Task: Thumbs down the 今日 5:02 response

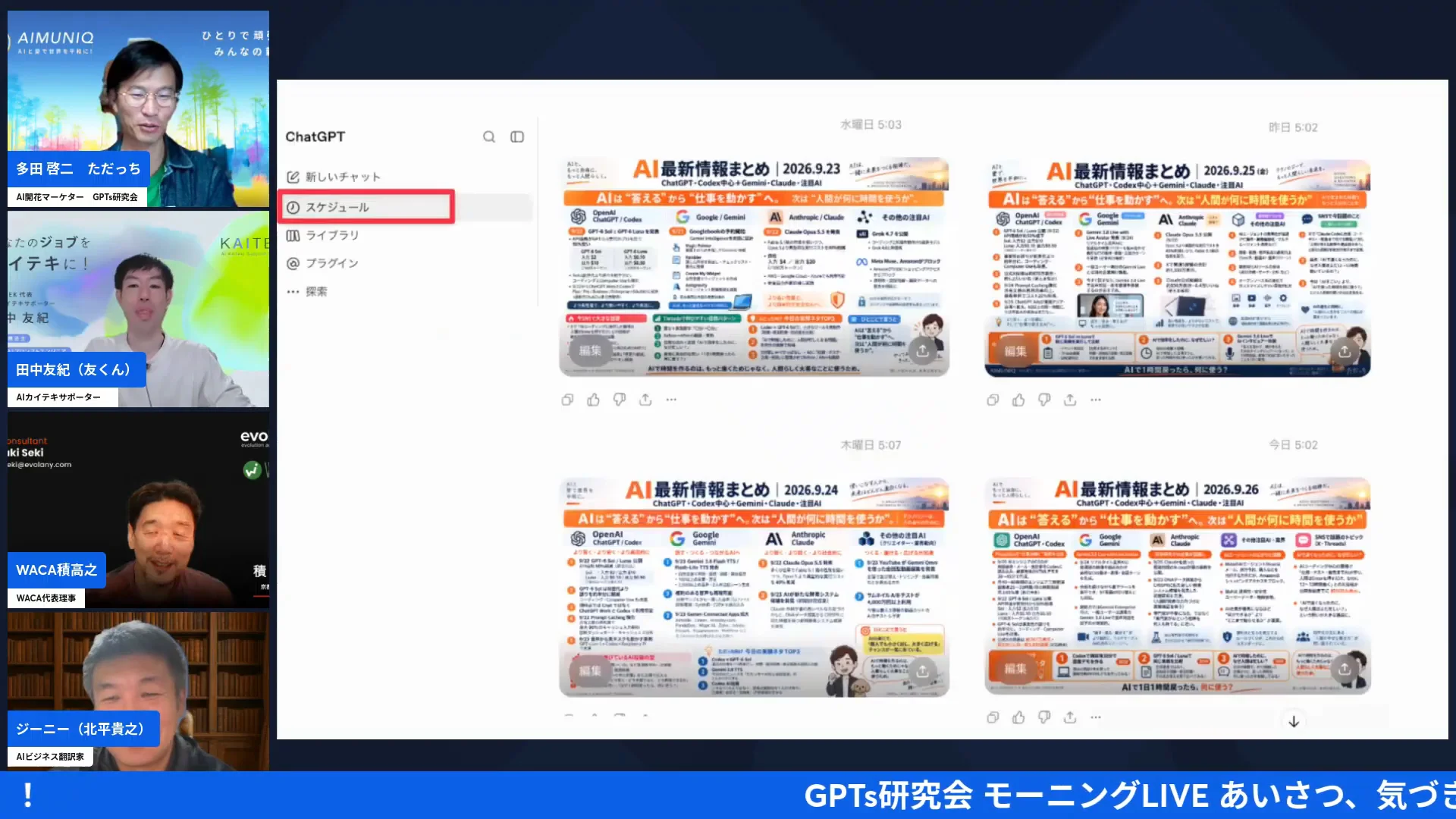Action: tap(1044, 717)
